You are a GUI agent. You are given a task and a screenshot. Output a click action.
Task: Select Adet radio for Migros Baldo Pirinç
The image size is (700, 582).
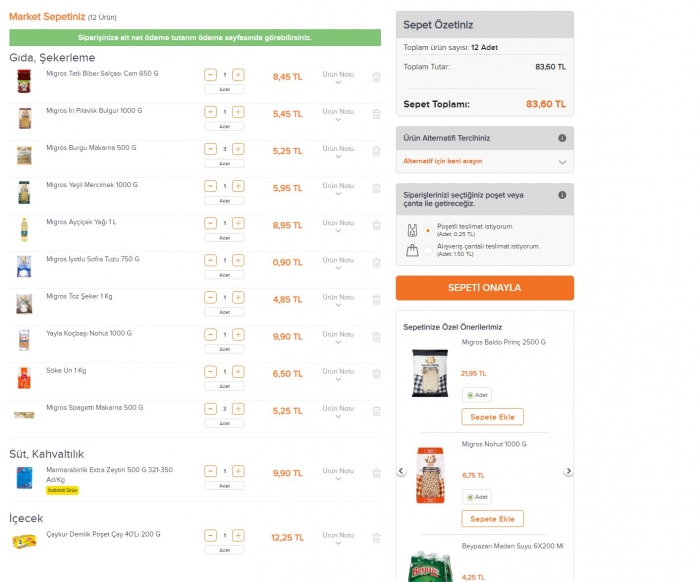(470, 395)
